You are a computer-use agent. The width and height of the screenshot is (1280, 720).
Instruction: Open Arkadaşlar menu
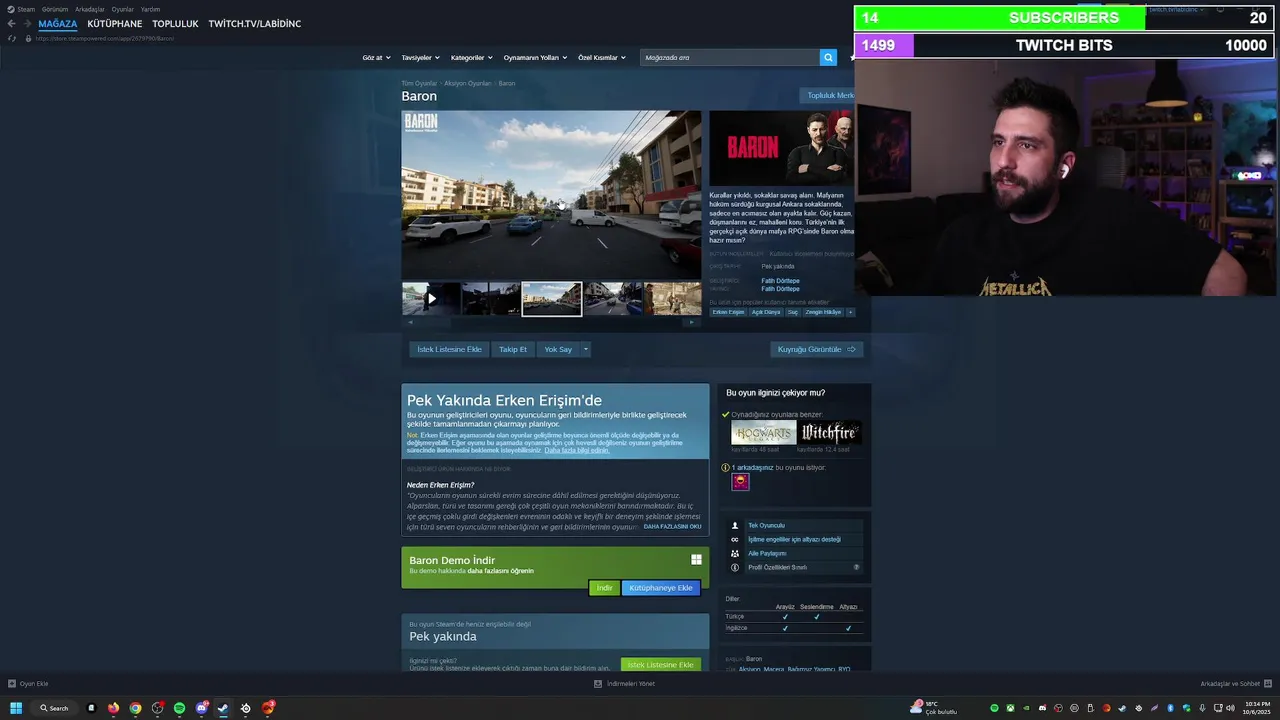click(90, 9)
